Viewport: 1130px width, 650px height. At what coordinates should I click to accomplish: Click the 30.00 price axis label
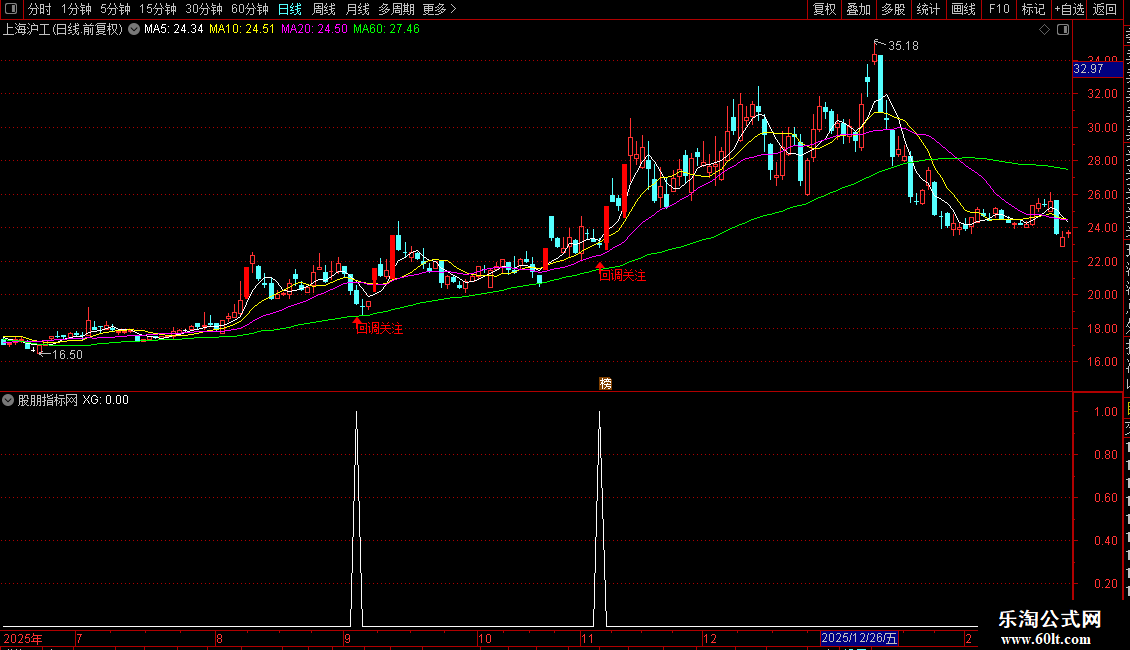tap(1103, 128)
